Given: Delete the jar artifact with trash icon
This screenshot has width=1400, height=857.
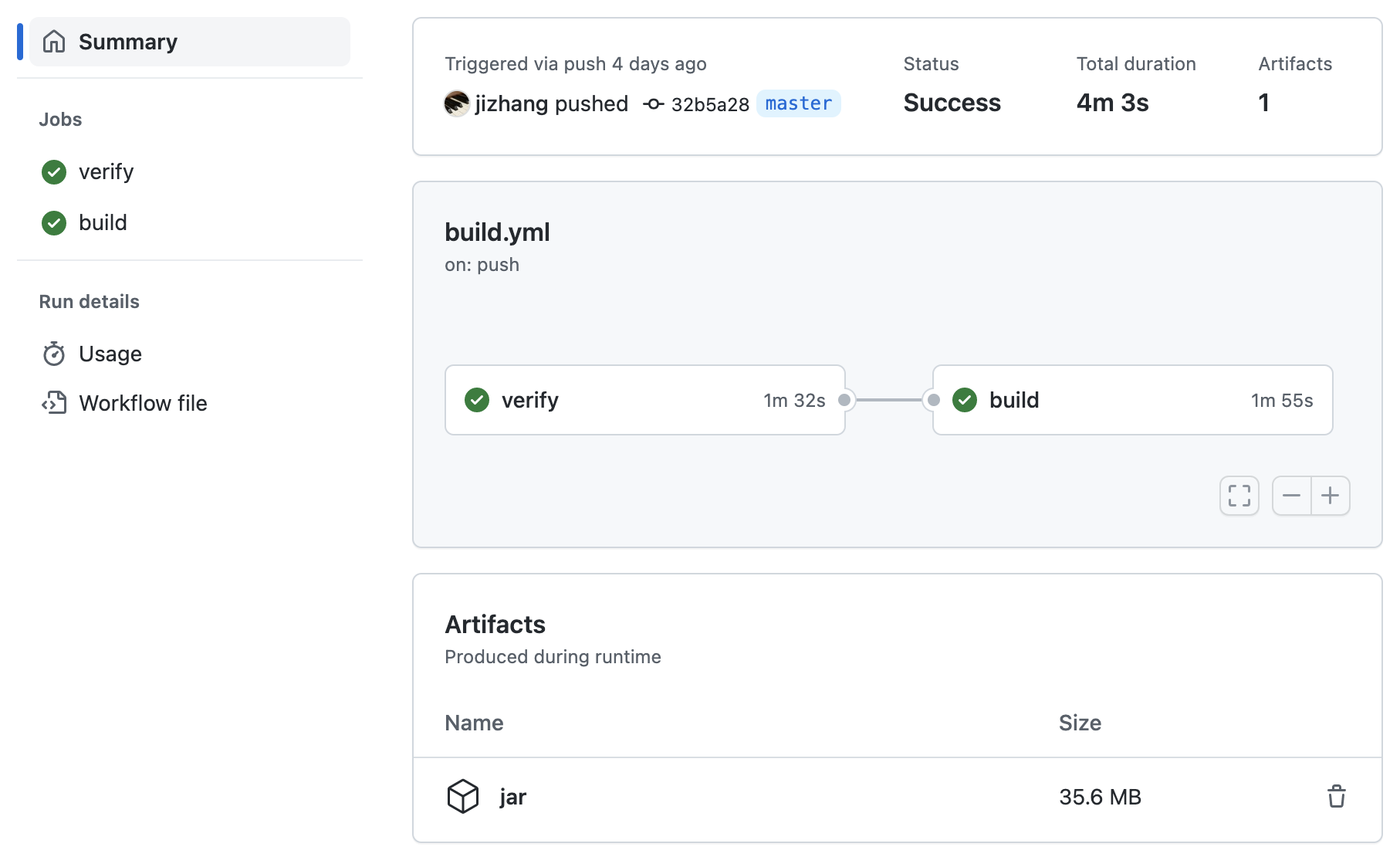Looking at the screenshot, I should pos(1336,796).
